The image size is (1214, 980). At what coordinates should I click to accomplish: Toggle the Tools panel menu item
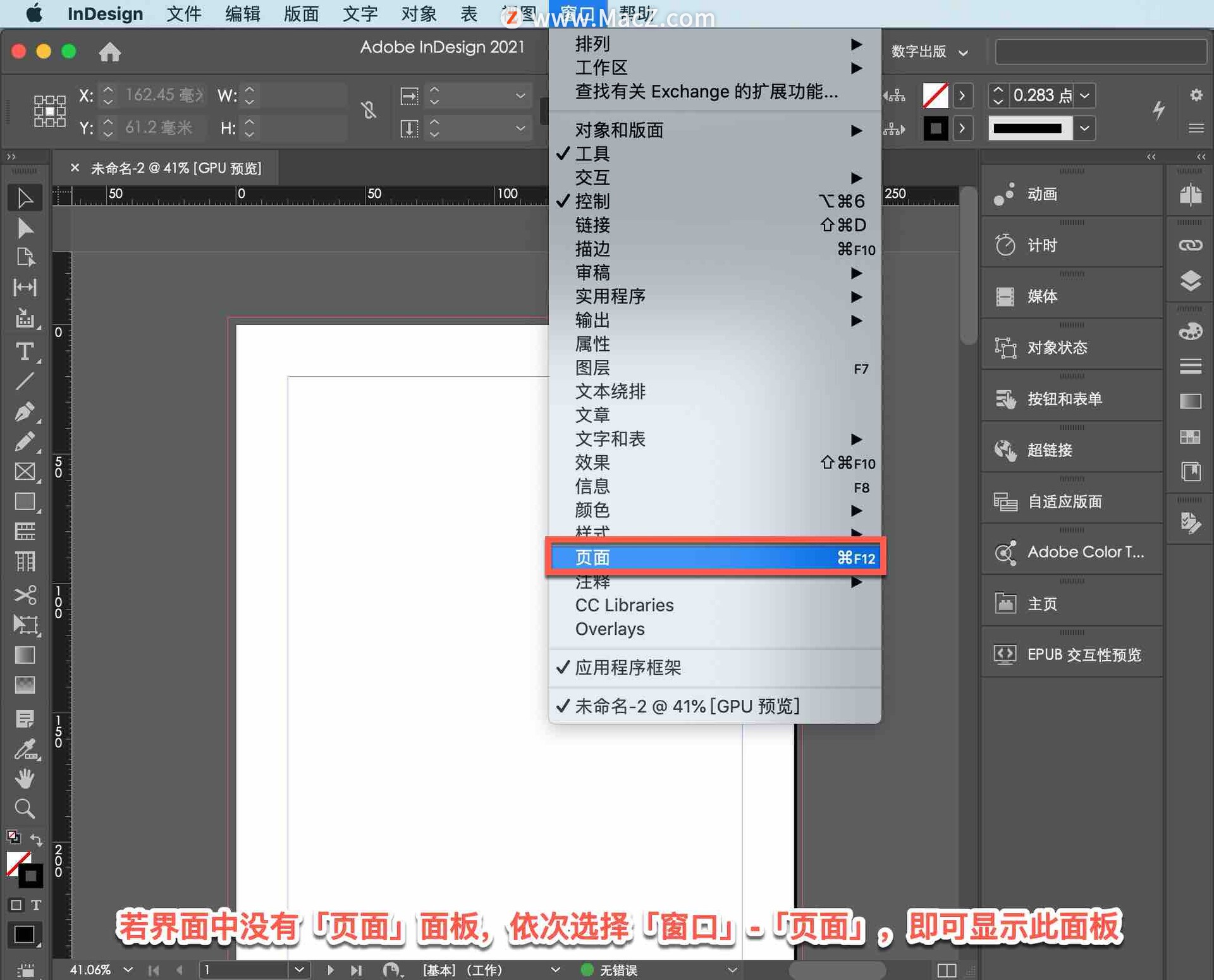coord(592,154)
